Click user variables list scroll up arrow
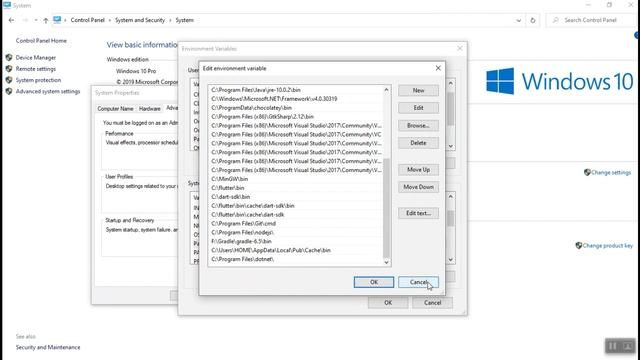This screenshot has width=640, height=360. (x=451, y=83)
